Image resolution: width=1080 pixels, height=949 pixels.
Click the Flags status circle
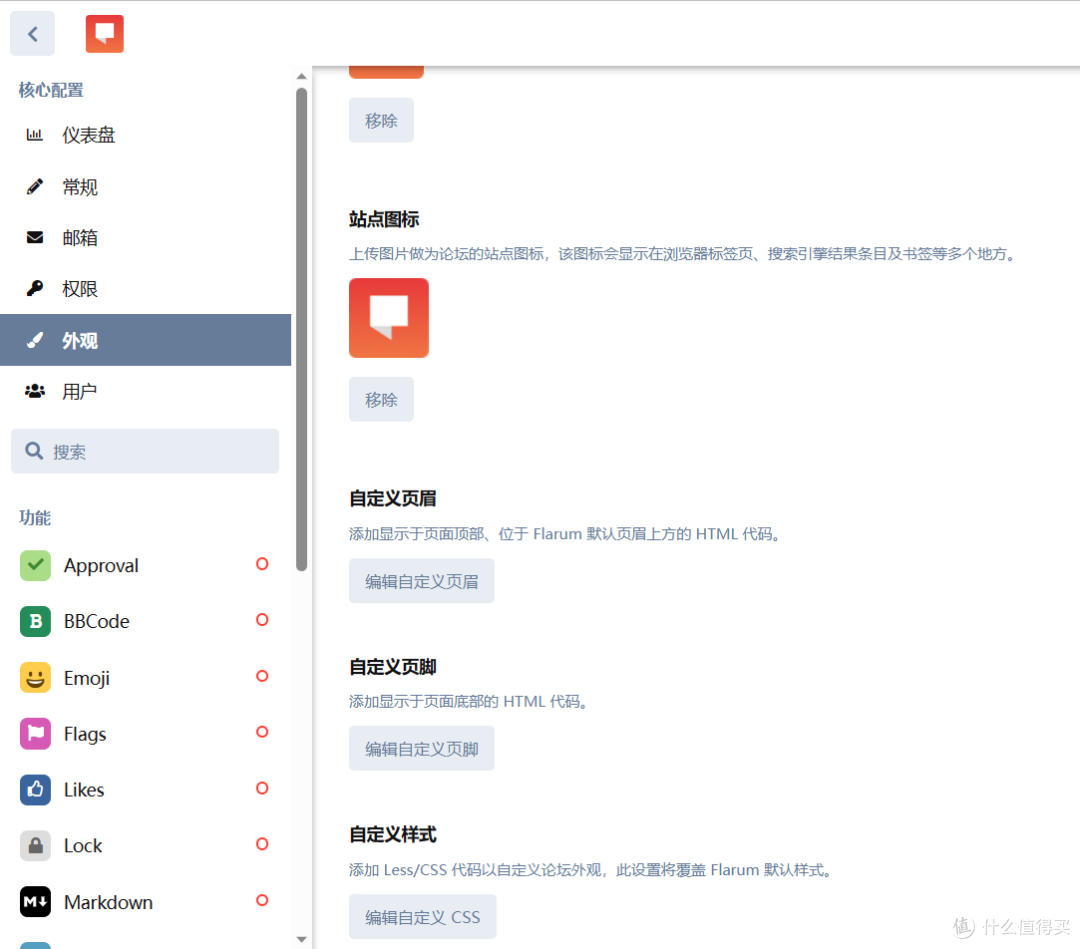[x=262, y=732]
